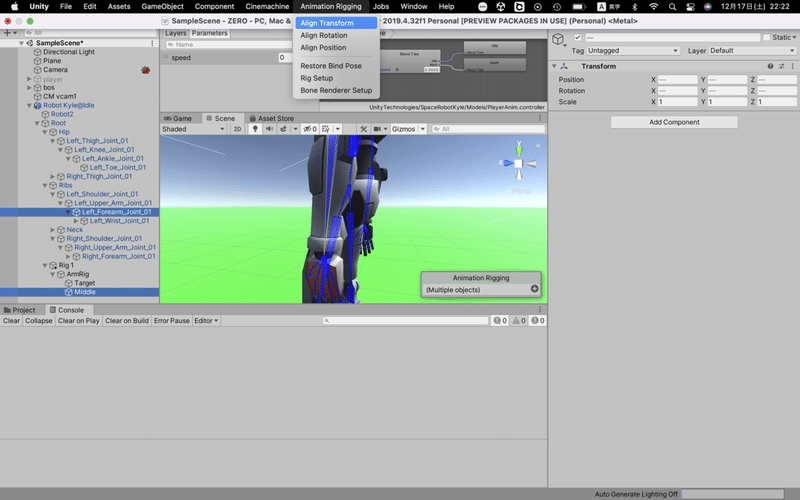The width and height of the screenshot is (800, 500).
Task: Open Scene view panel options kebab menu
Action: (540, 118)
